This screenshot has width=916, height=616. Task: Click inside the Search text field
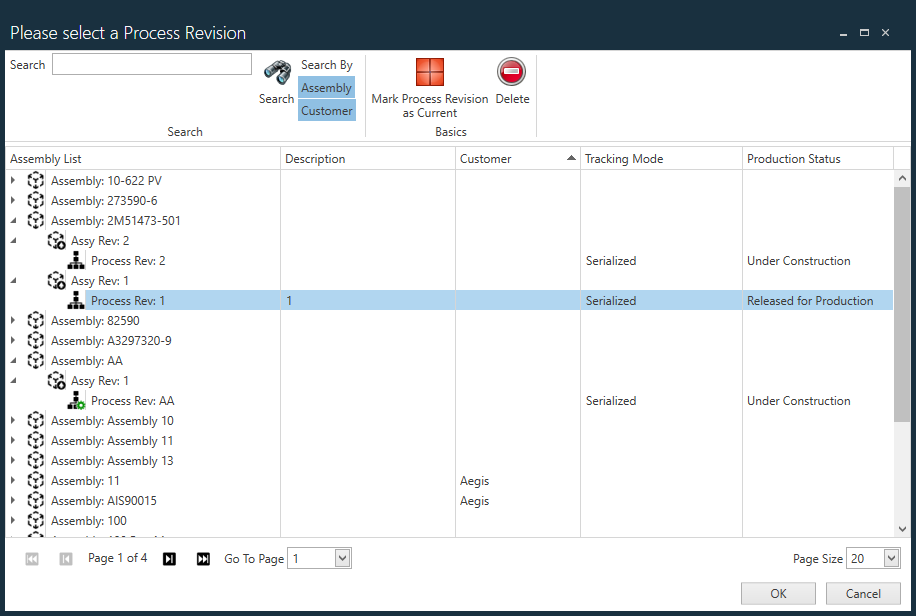pyautogui.click(x=151, y=63)
